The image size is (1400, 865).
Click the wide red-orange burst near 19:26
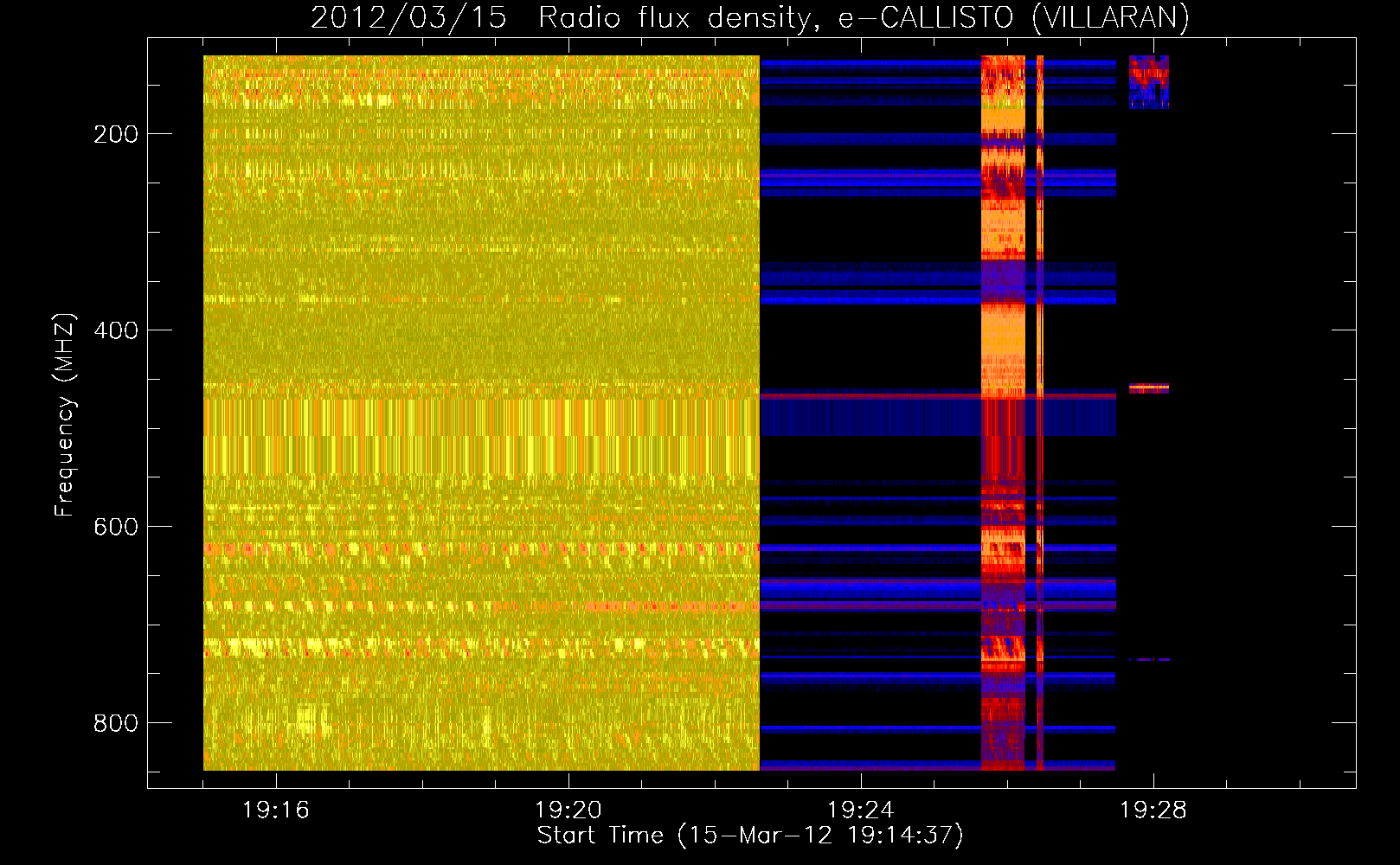coord(1003,413)
